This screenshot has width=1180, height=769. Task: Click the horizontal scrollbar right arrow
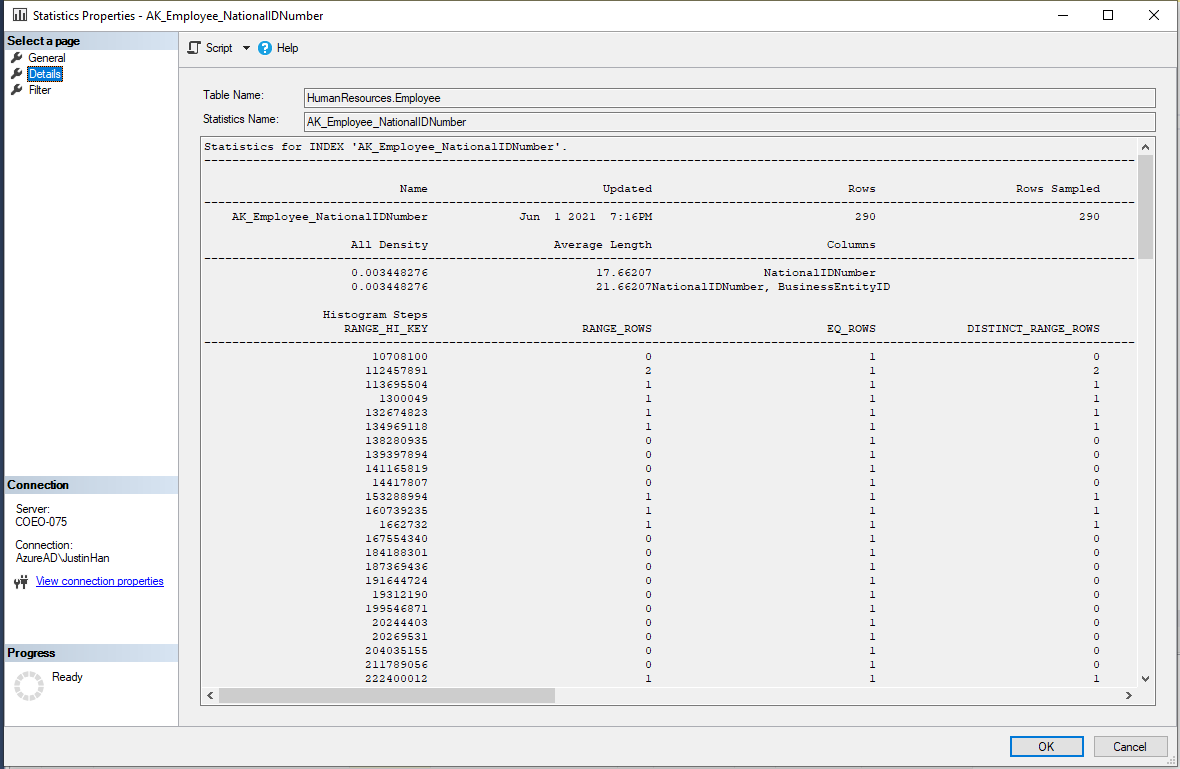point(1129,695)
